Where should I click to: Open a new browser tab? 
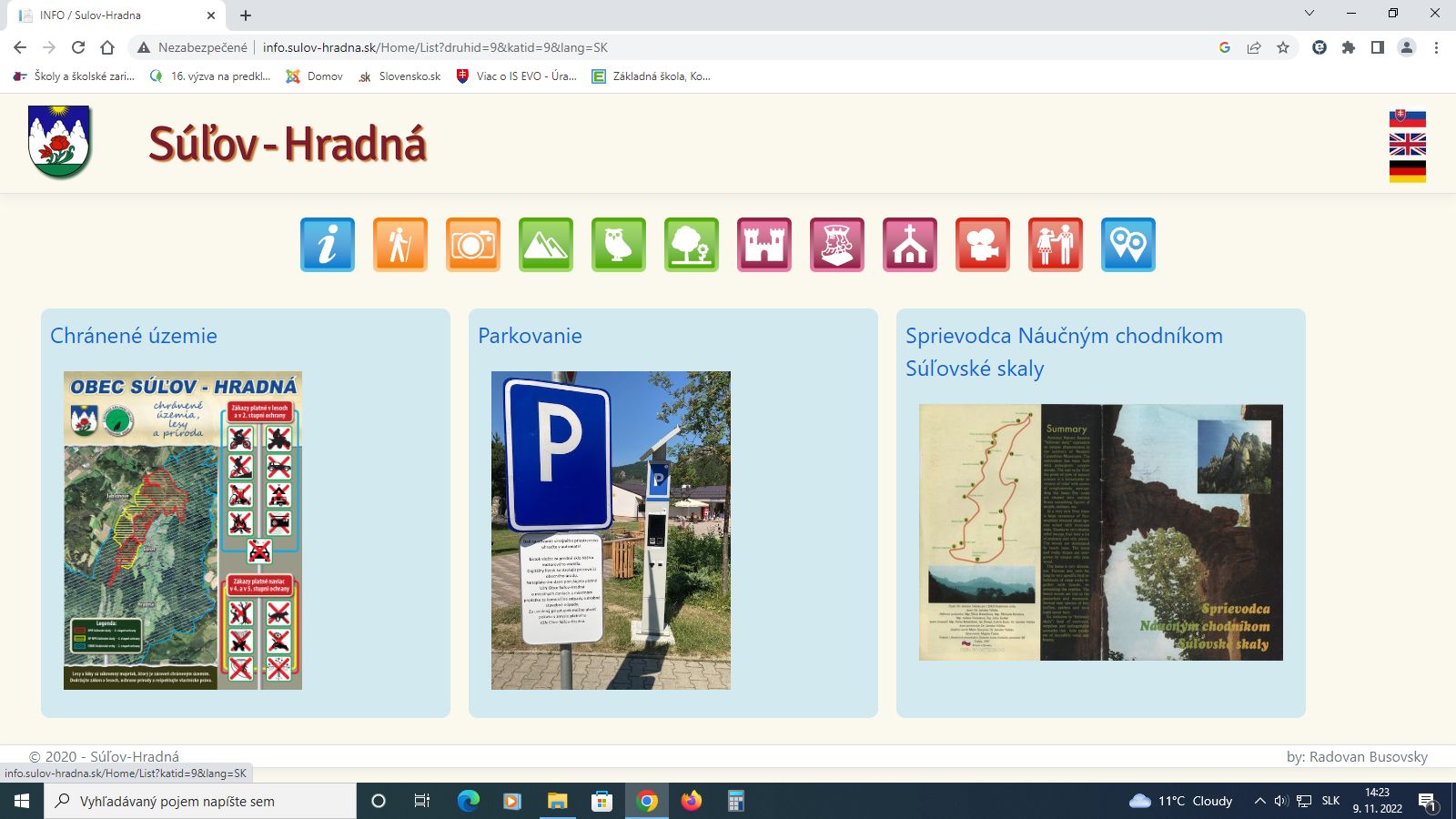coord(246,15)
